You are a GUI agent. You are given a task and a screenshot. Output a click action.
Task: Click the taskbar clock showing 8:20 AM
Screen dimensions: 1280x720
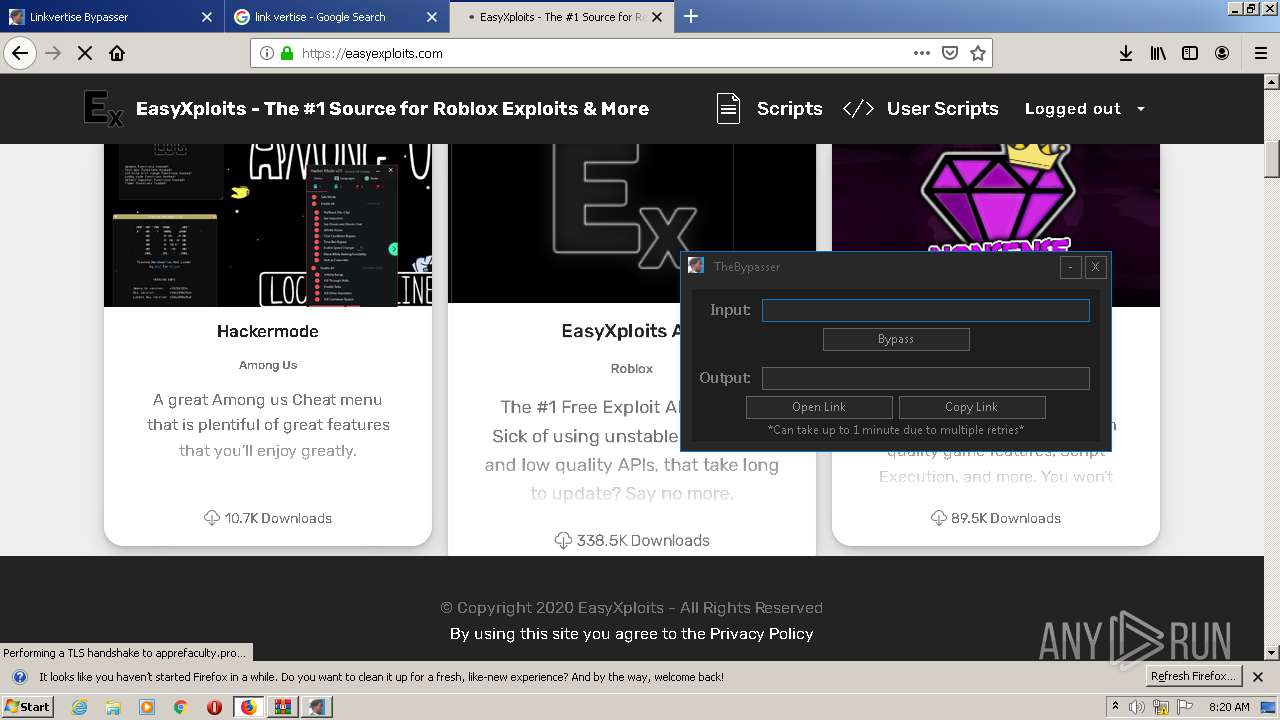1229,707
